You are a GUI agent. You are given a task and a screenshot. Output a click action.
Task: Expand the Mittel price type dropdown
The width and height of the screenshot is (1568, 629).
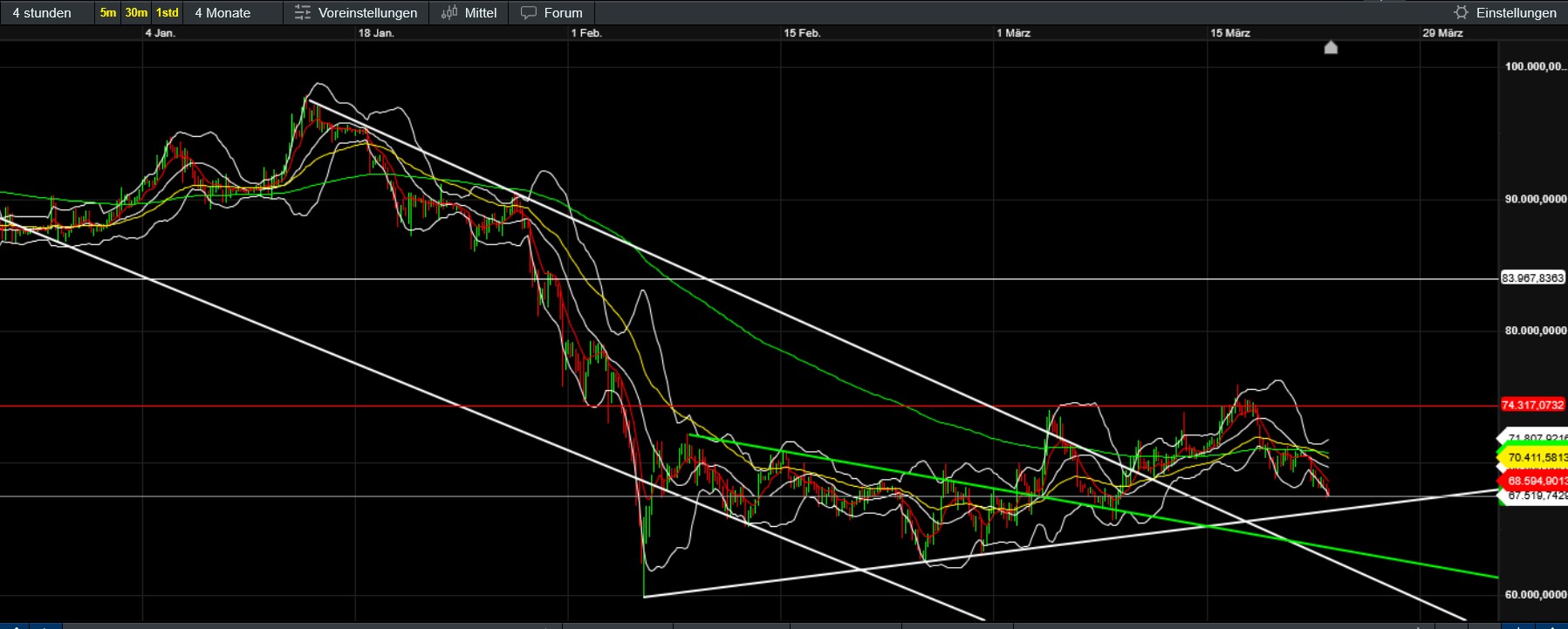point(480,13)
